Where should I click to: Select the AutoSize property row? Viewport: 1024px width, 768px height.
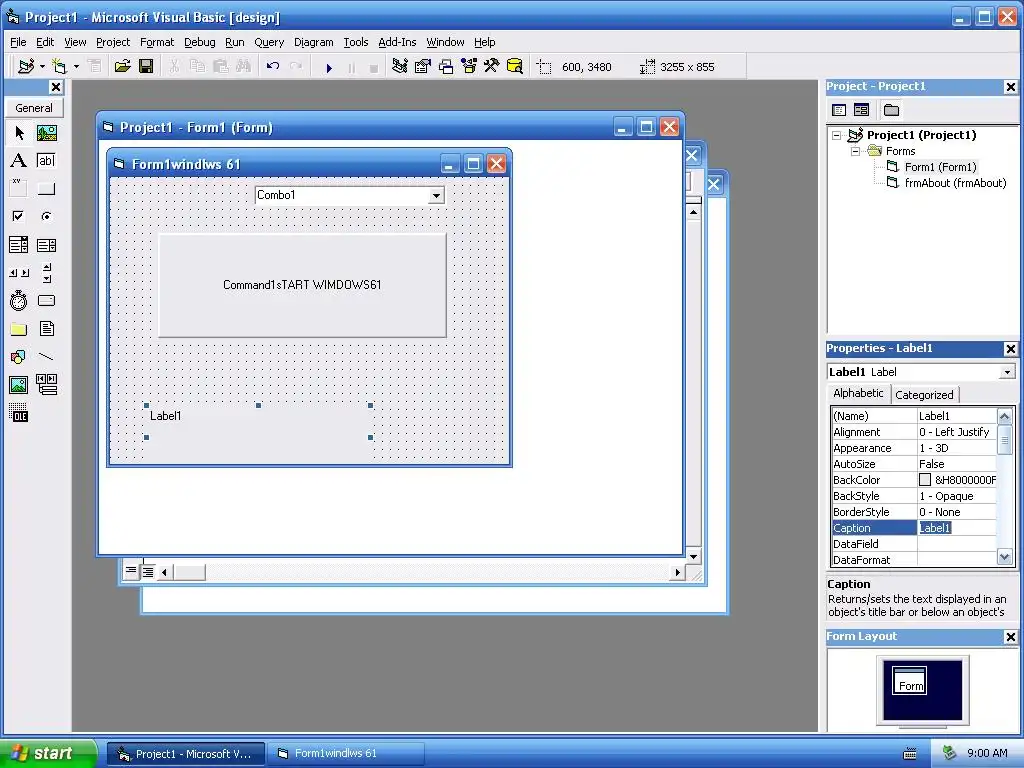pos(914,464)
